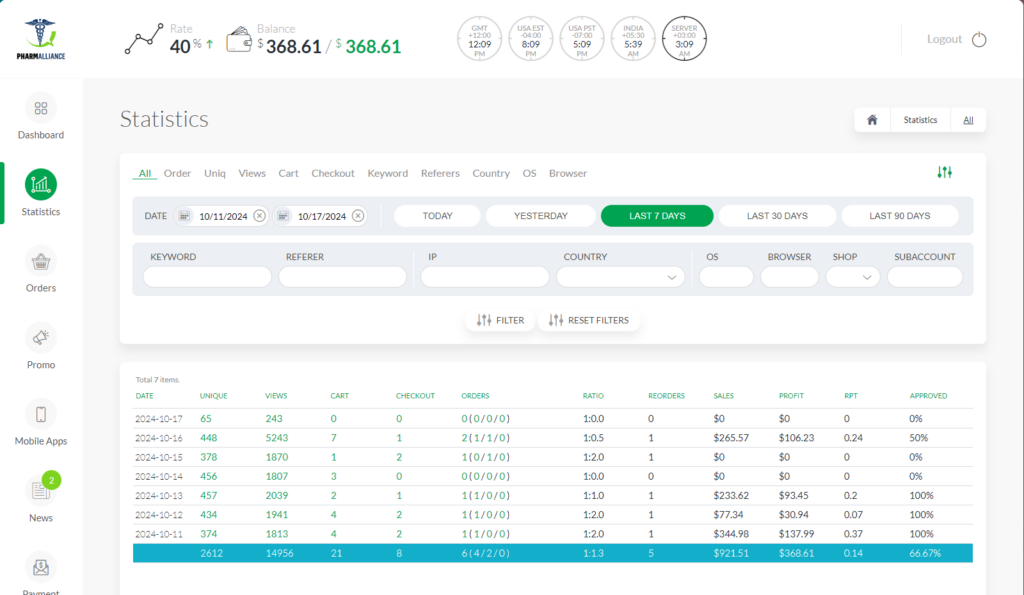1024x595 pixels.
Task: Switch to the Order tab
Action: (177, 173)
